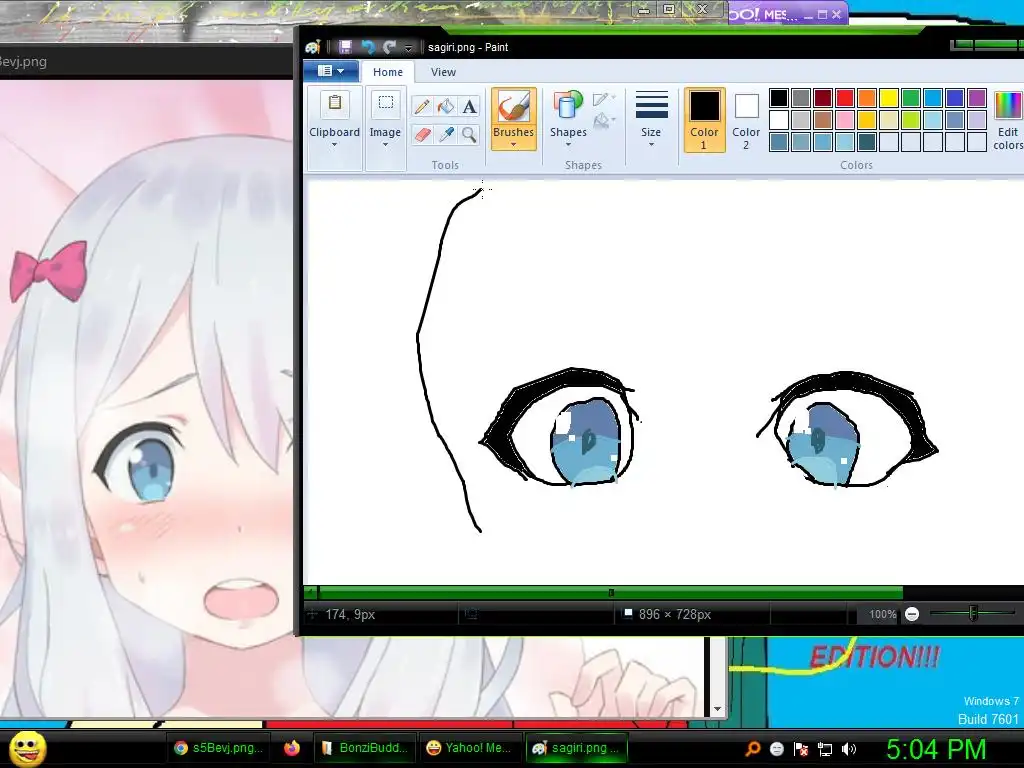1024x768 pixels.
Task: Pick the brown color swatch
Action: 823,120
